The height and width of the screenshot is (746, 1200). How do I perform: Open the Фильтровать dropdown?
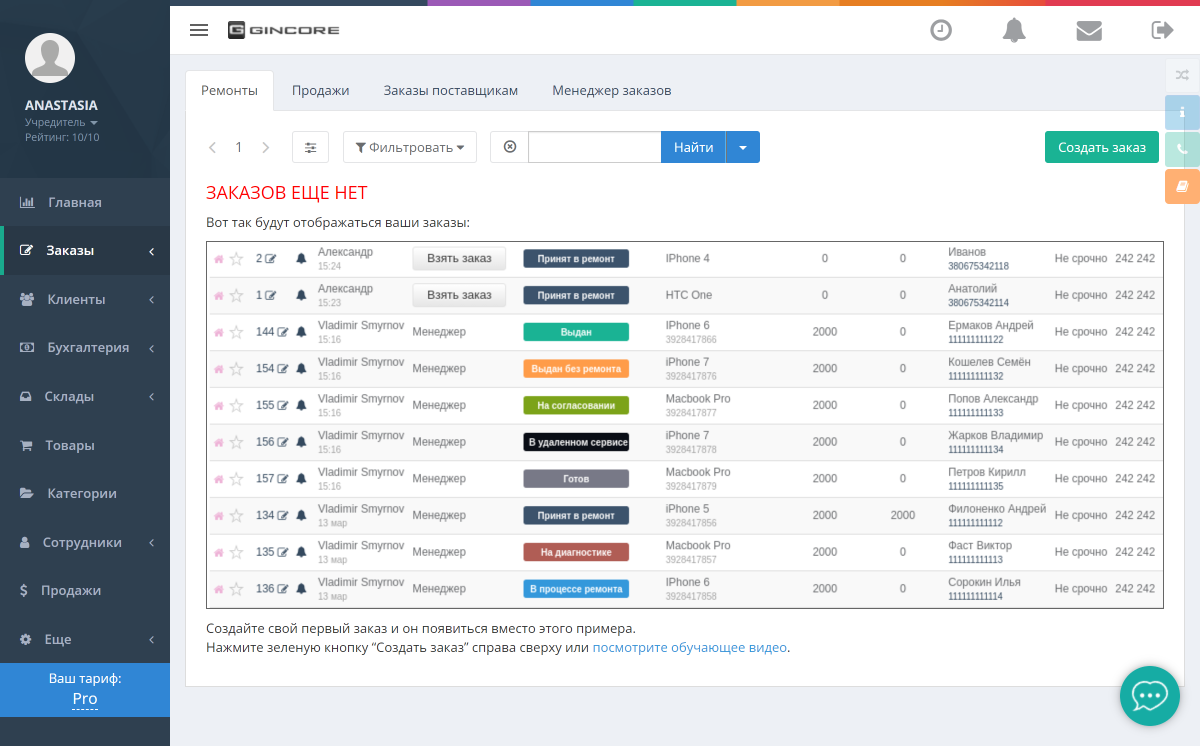(x=410, y=147)
